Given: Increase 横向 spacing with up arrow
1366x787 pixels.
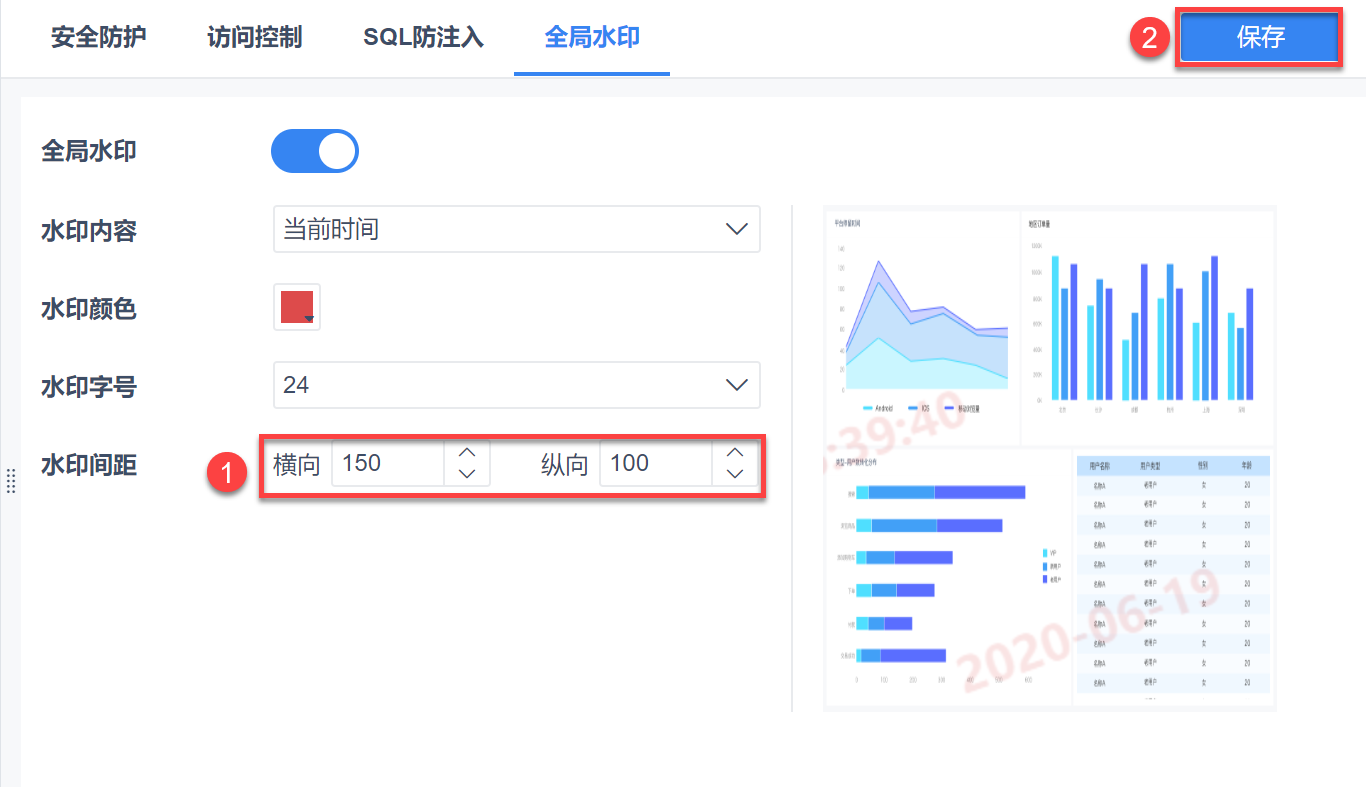Looking at the screenshot, I should click(x=466, y=452).
